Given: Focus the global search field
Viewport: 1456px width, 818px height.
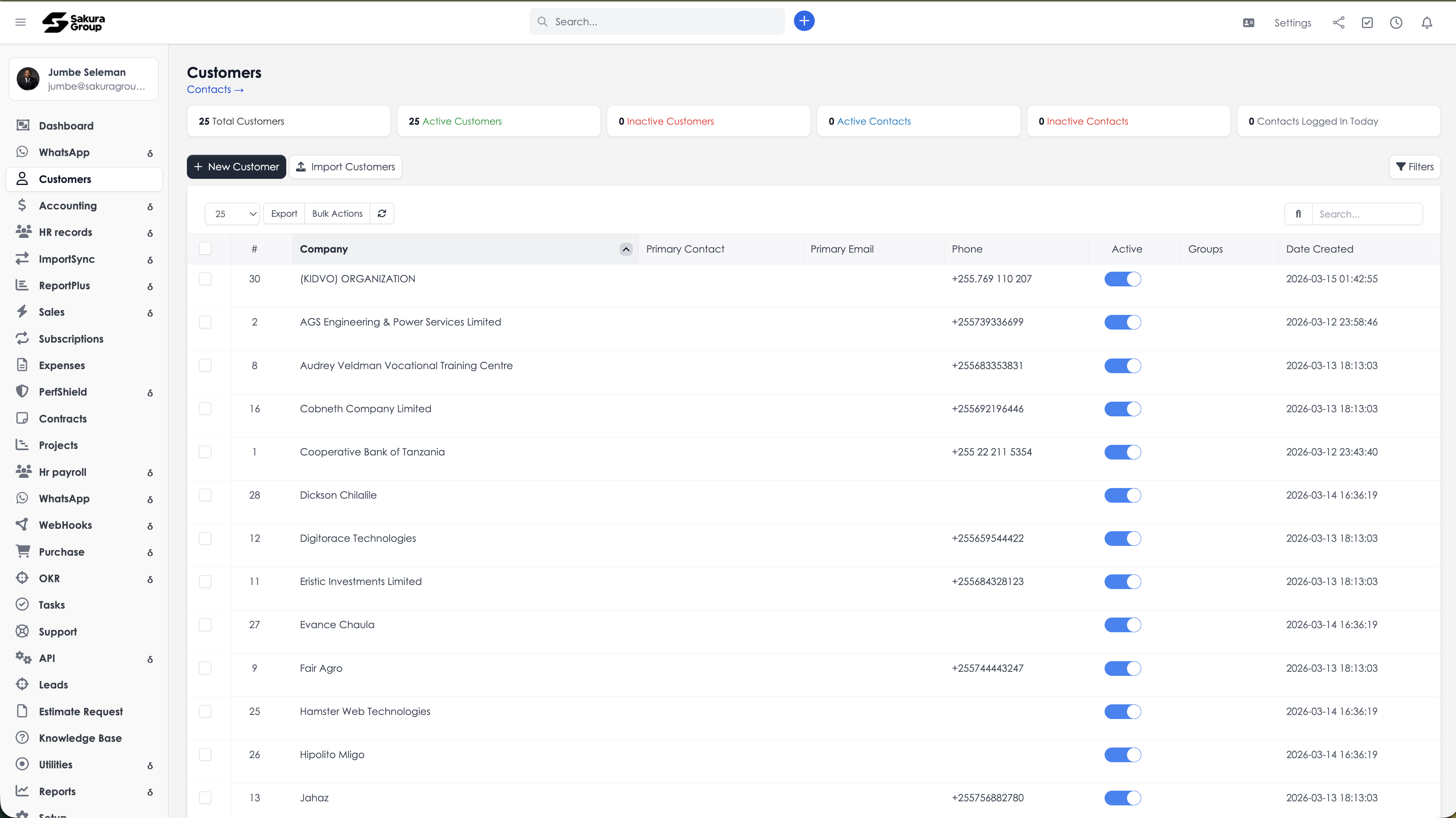Looking at the screenshot, I should pyautogui.click(x=656, y=22).
